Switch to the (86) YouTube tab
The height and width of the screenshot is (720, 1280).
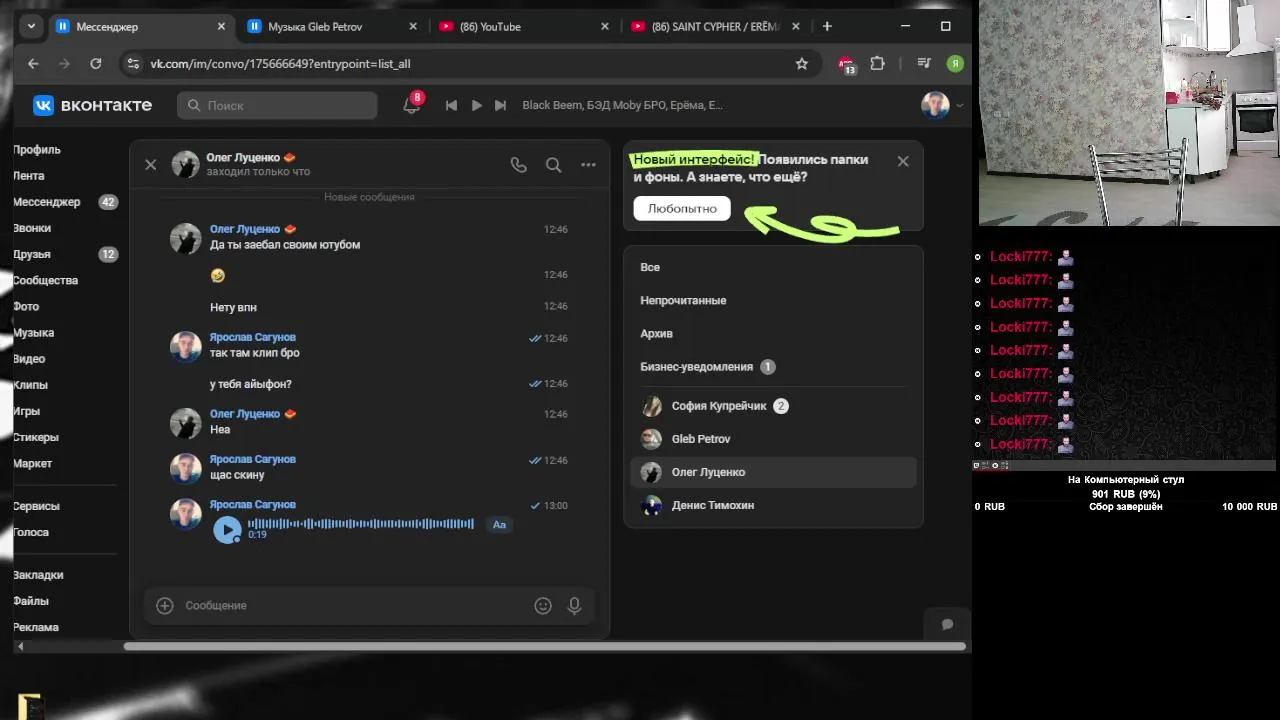523,27
